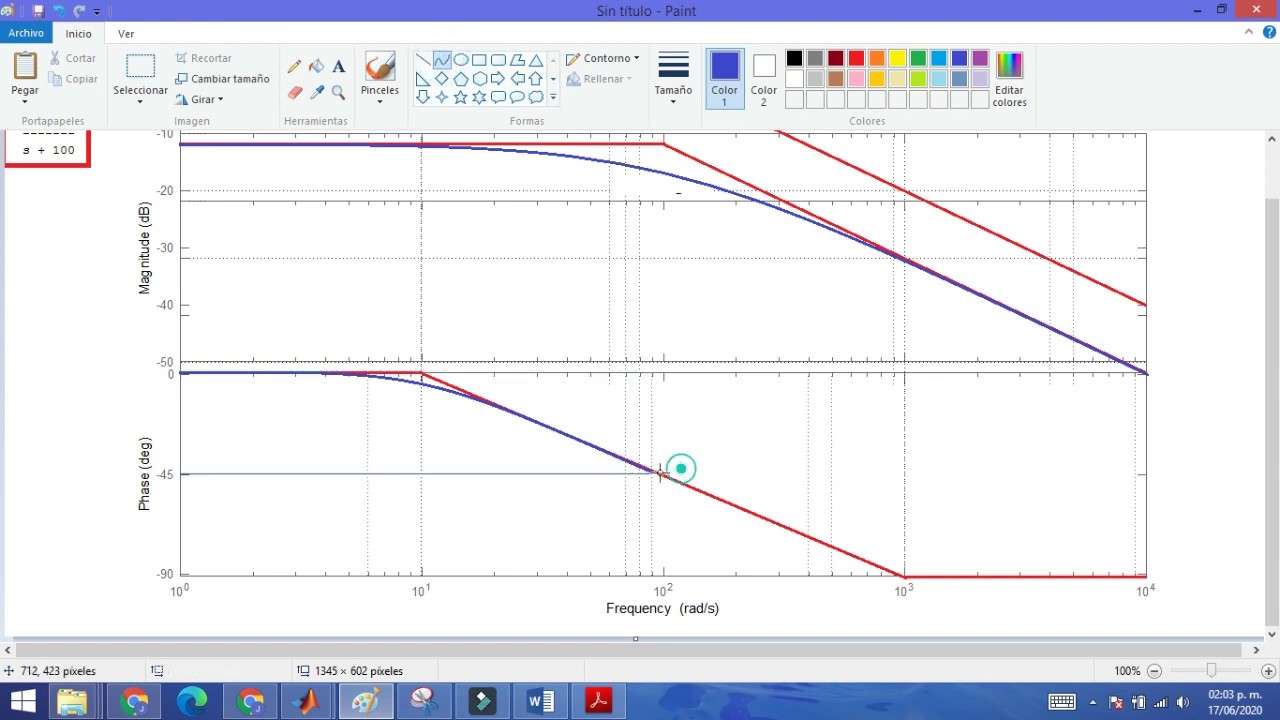This screenshot has height=720, width=1280.
Task: Choose the Triangle shape
Action: tap(536, 60)
